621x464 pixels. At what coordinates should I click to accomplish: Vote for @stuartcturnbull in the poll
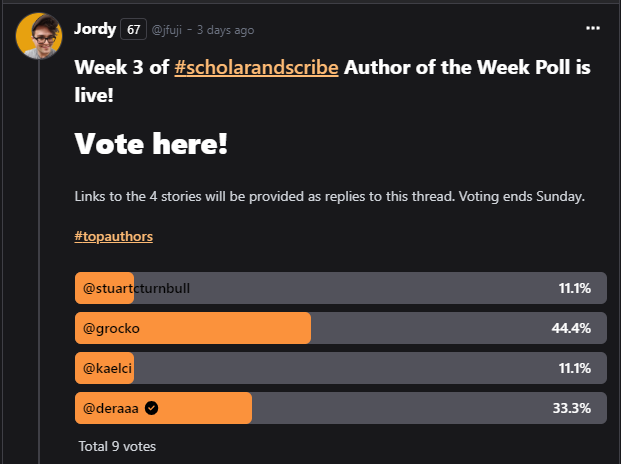pos(341,288)
